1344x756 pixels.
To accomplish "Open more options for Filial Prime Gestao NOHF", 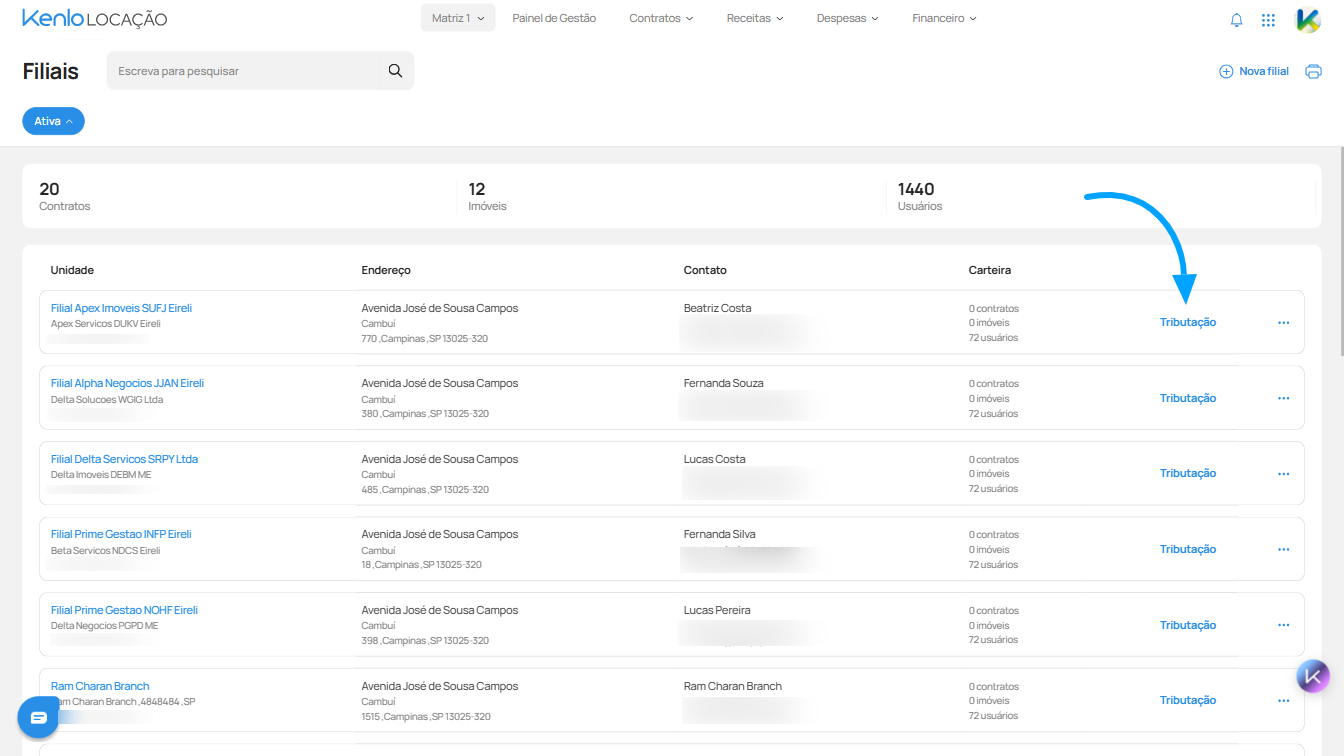I will tap(1284, 625).
